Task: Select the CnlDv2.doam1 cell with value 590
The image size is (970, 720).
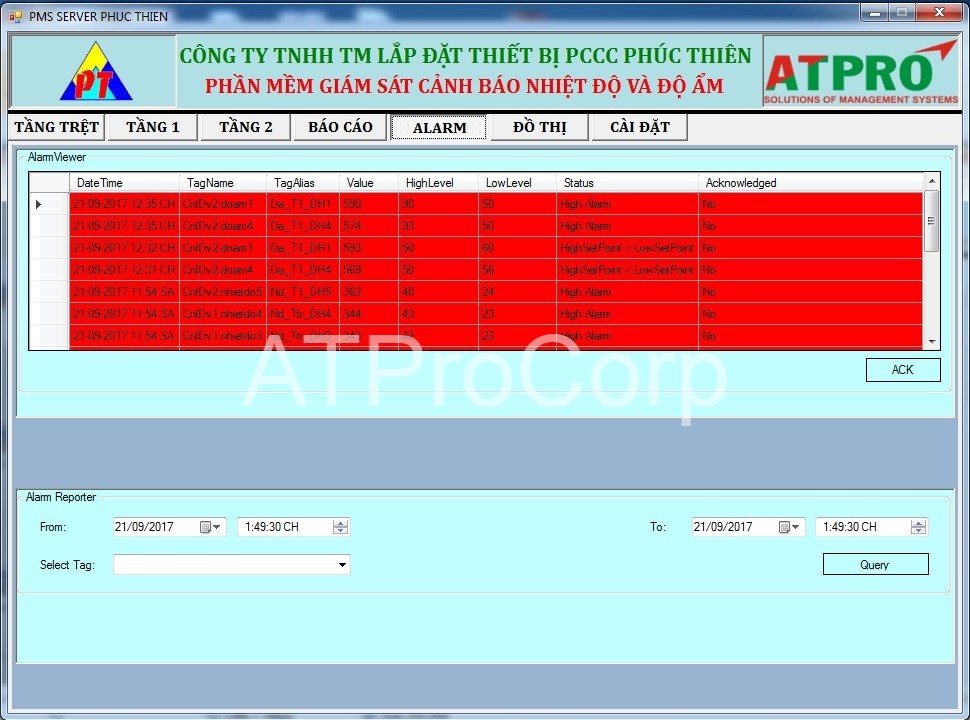Action: (223, 204)
